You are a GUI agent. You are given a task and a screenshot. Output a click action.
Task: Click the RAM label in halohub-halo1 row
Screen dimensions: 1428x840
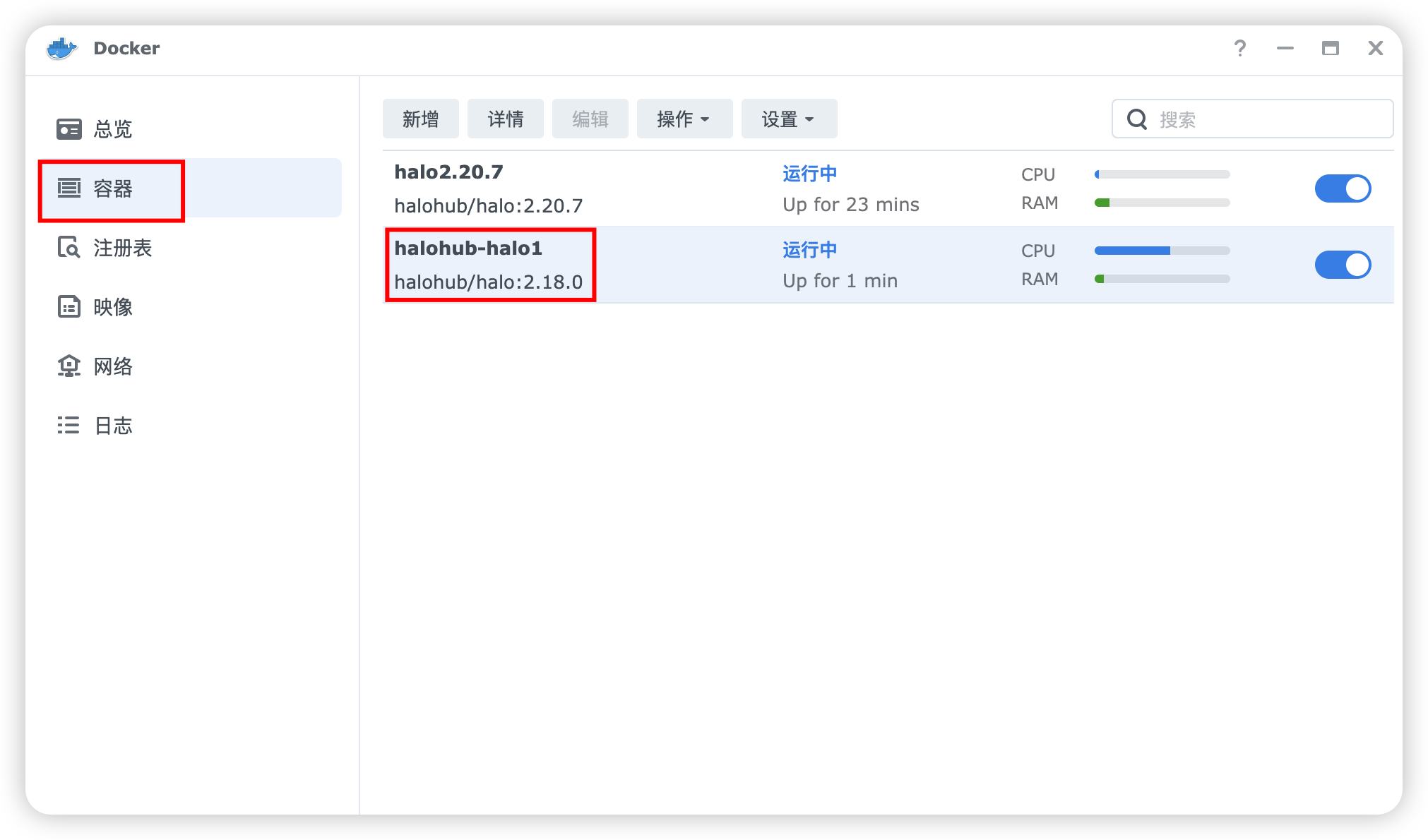click(1040, 279)
